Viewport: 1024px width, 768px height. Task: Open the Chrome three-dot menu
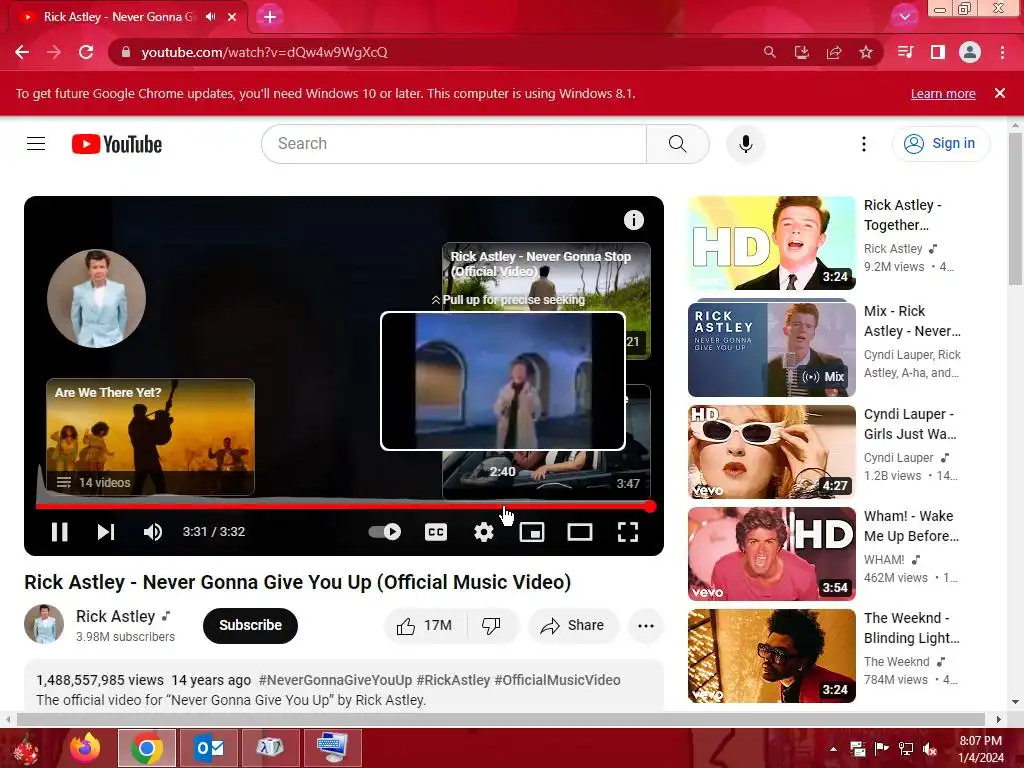tap(1002, 52)
